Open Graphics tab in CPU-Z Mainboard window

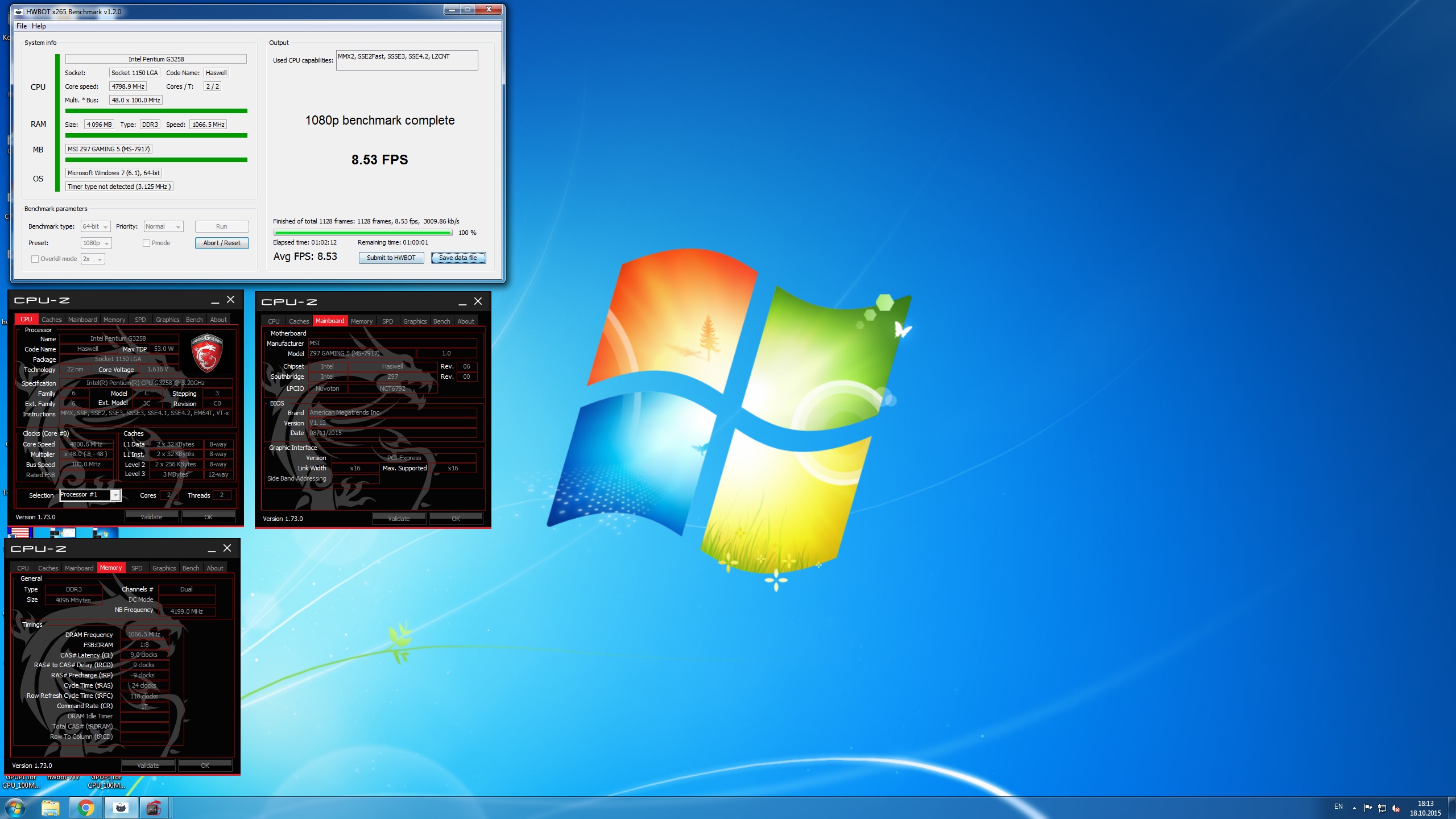point(415,321)
